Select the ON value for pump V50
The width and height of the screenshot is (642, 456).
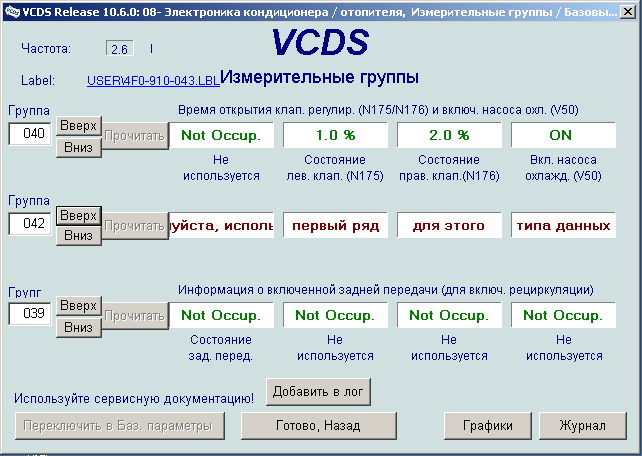pyautogui.click(x=563, y=135)
